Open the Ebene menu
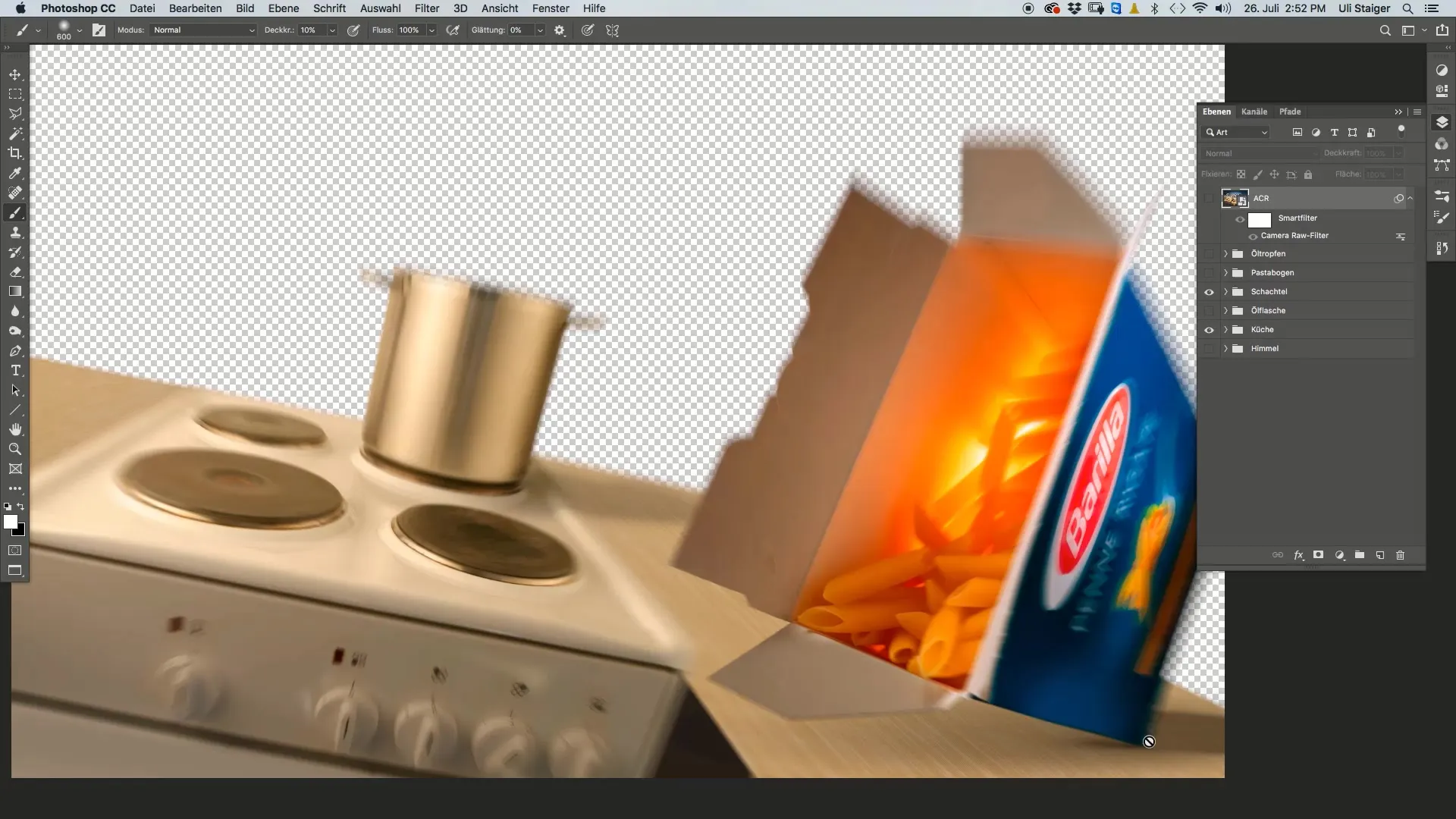1456x819 pixels. click(x=284, y=8)
